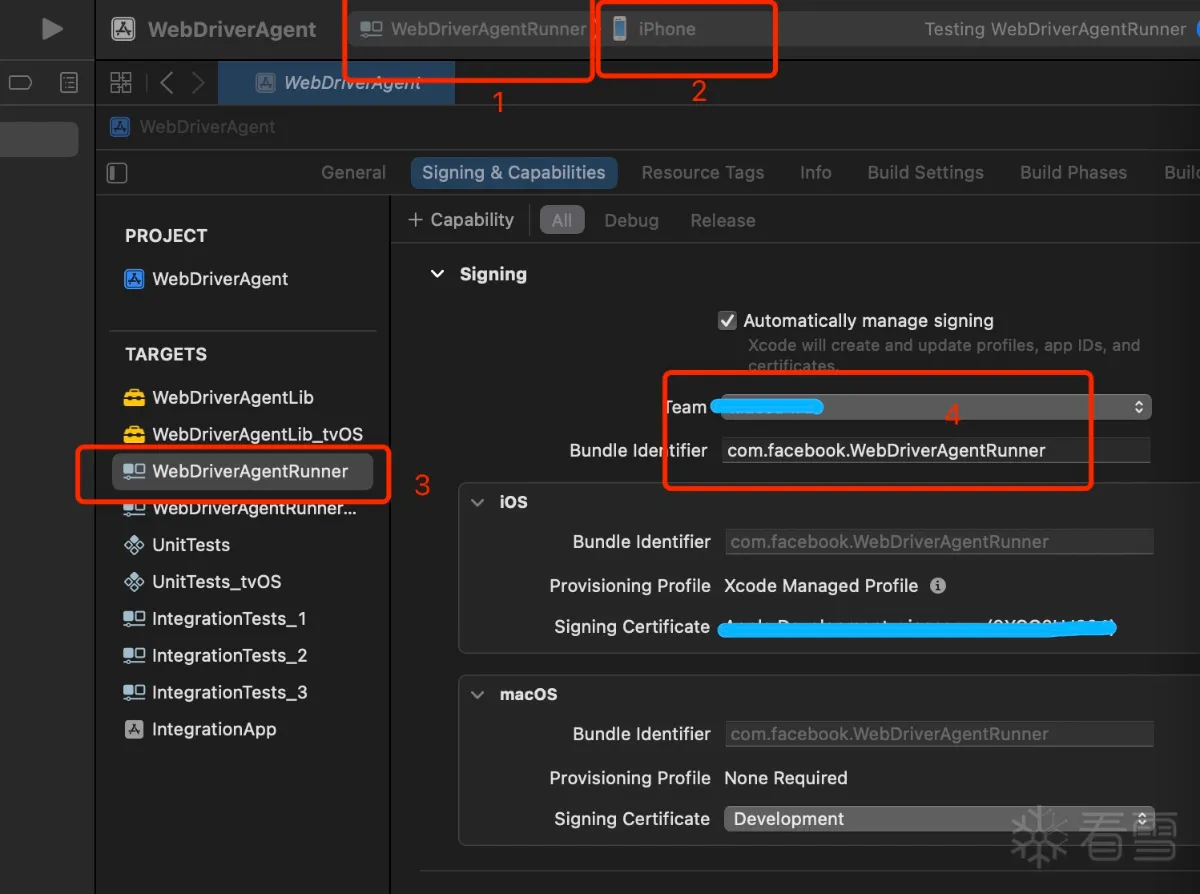Click the rounded rectangle navigator icon

pos(21,83)
